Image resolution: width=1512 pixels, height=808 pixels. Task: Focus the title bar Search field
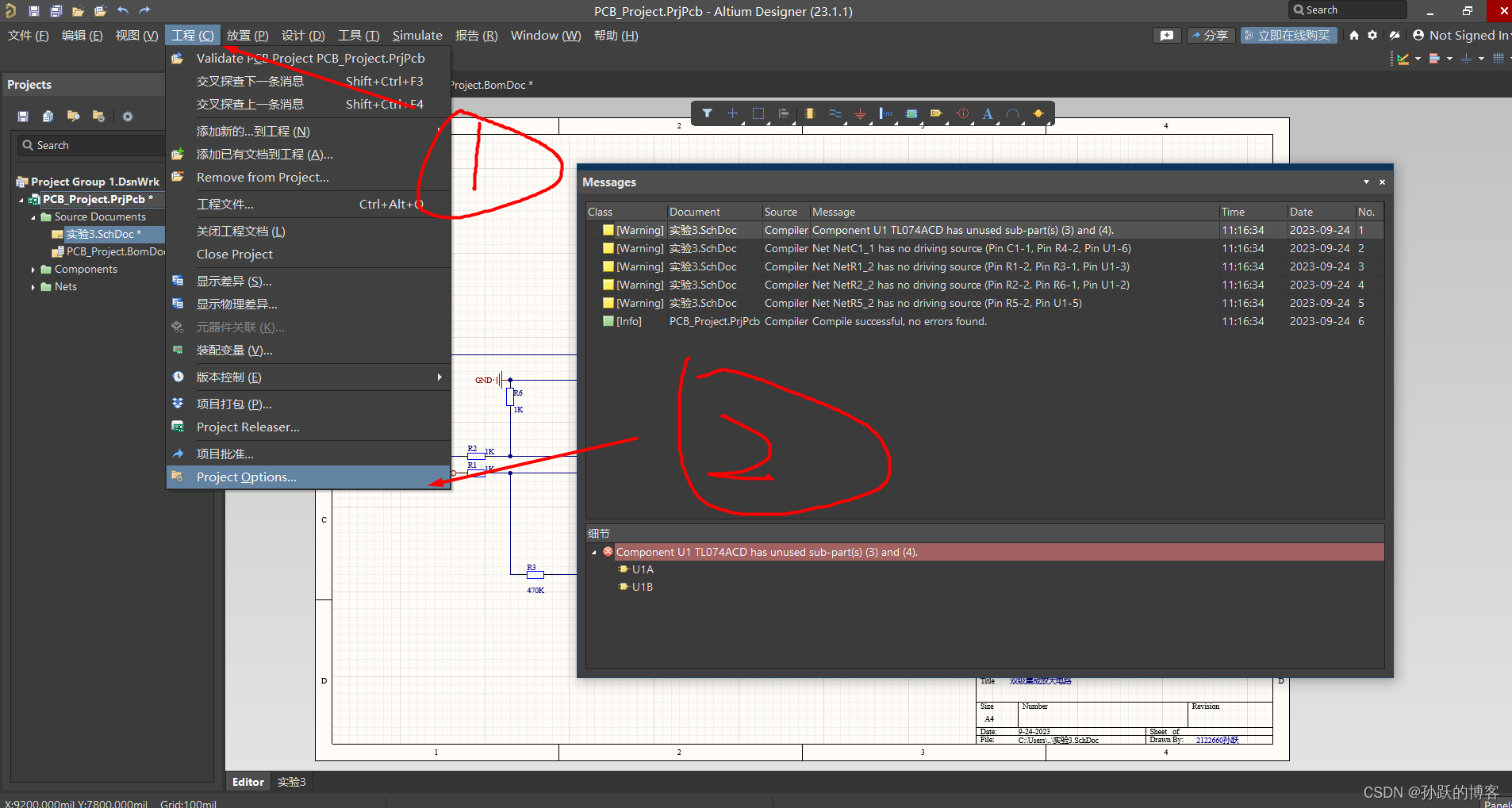coord(1347,10)
